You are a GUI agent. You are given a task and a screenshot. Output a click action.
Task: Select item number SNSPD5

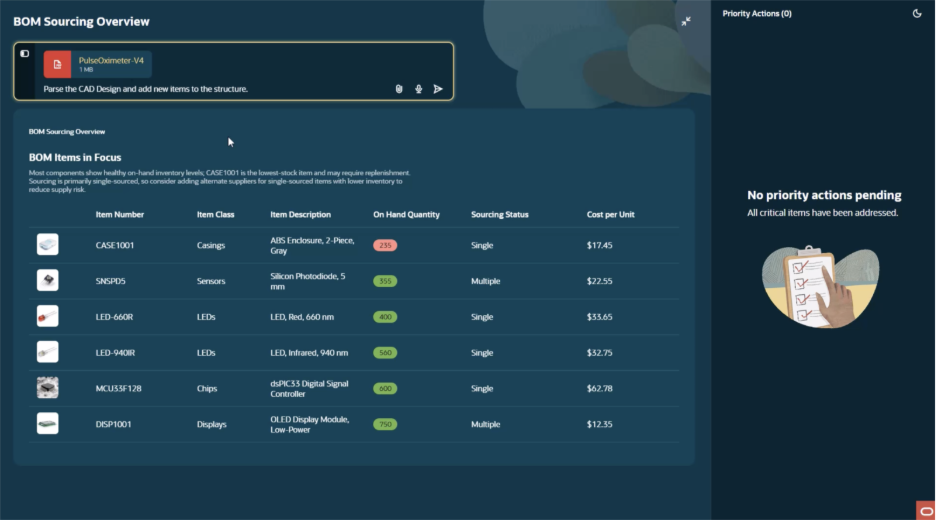(110, 281)
